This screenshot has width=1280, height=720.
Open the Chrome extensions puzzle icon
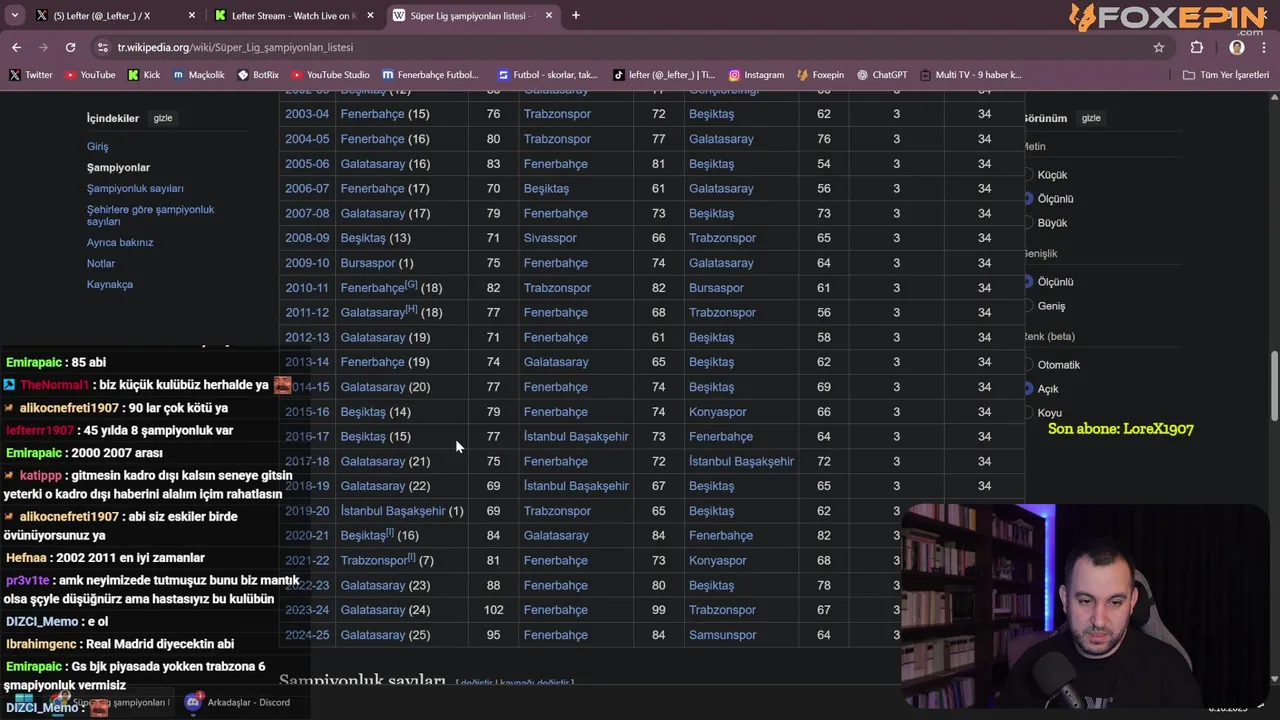point(1197,47)
